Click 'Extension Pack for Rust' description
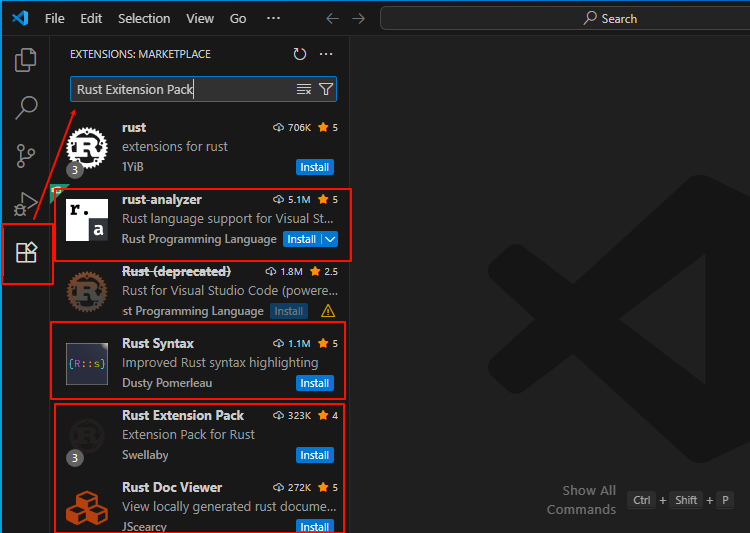 (188, 434)
